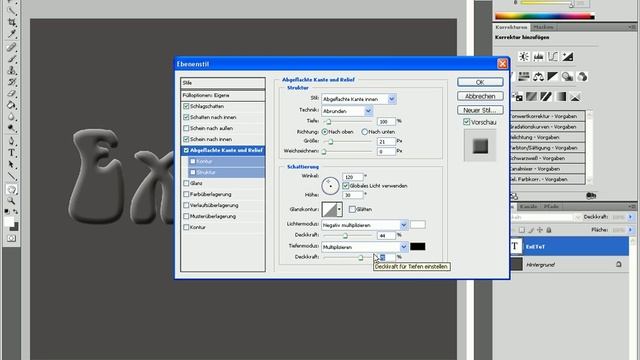This screenshot has width=640, height=360.
Task: Switch to the Pfade tab
Action: click(551, 207)
